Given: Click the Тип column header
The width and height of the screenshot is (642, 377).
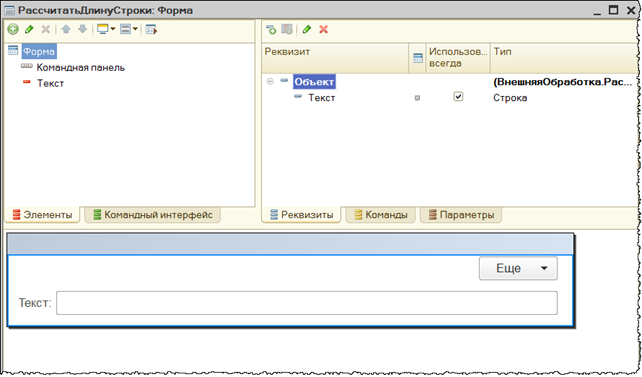Looking at the screenshot, I should 565,58.
